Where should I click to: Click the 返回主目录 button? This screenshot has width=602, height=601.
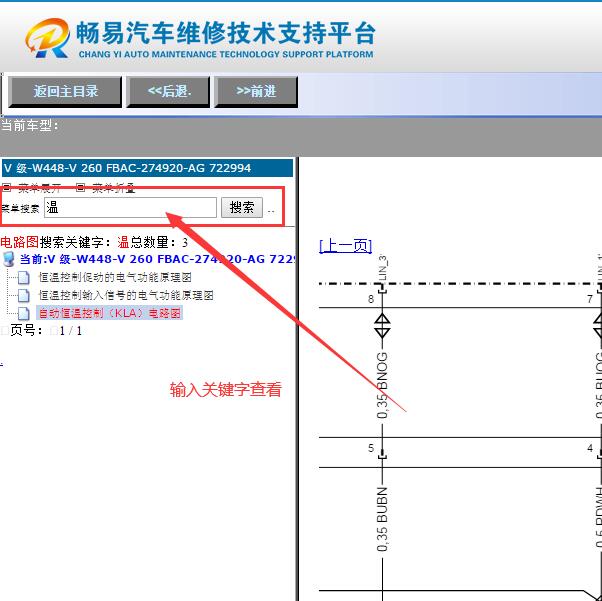pyautogui.click(x=65, y=92)
